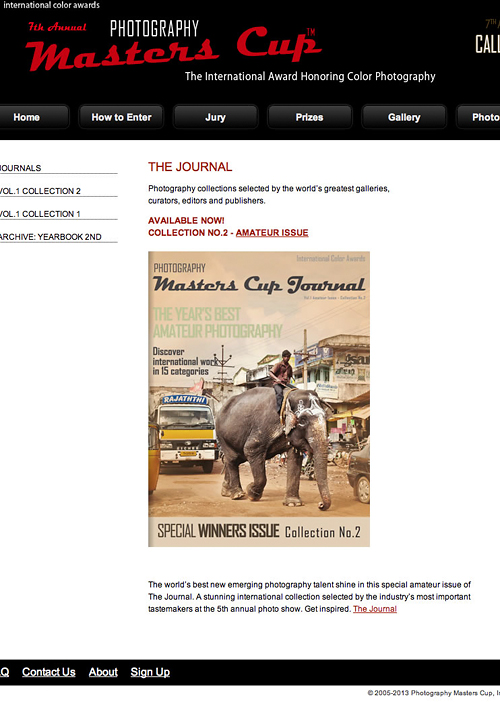Click the Call banner at top right

[488, 38]
